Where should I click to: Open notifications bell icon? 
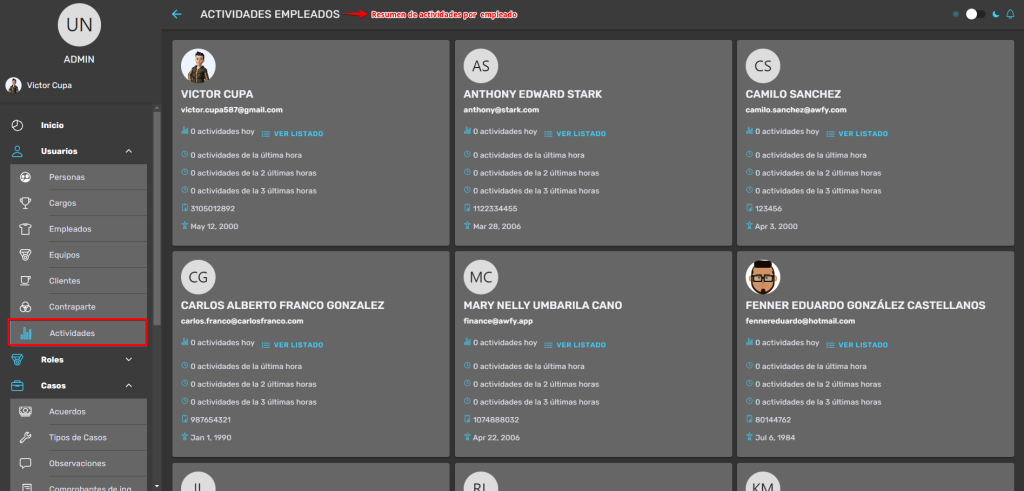[x=1010, y=14]
